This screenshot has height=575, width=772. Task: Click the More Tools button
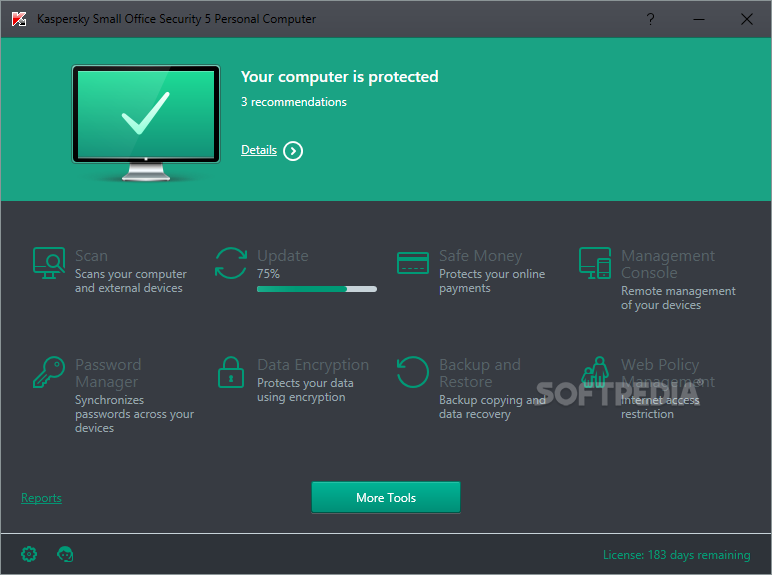(x=386, y=498)
